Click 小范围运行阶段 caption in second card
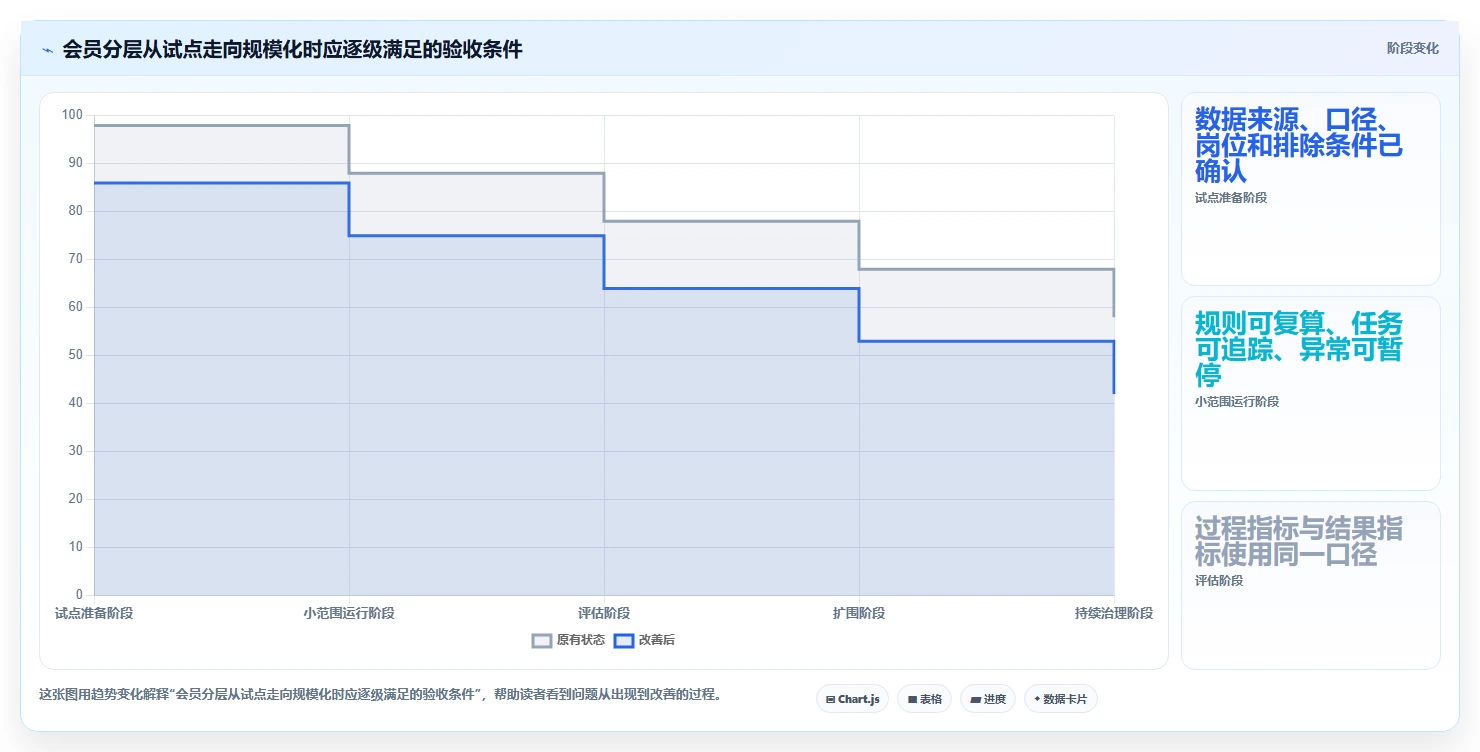This screenshot has width=1480, height=752. [1237, 402]
